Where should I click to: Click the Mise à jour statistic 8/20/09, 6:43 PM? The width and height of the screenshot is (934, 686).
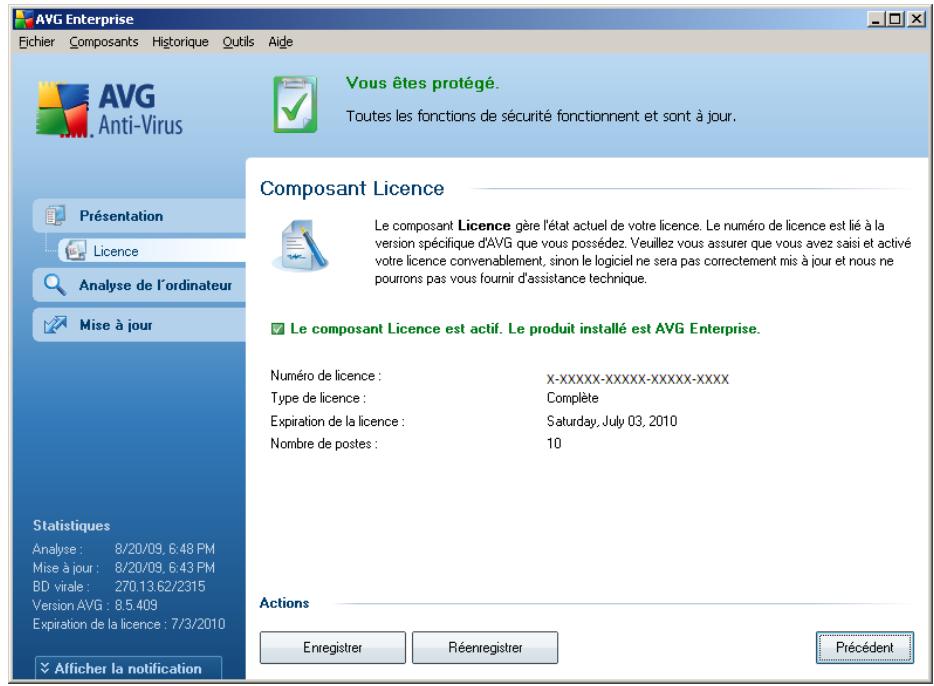click(164, 567)
